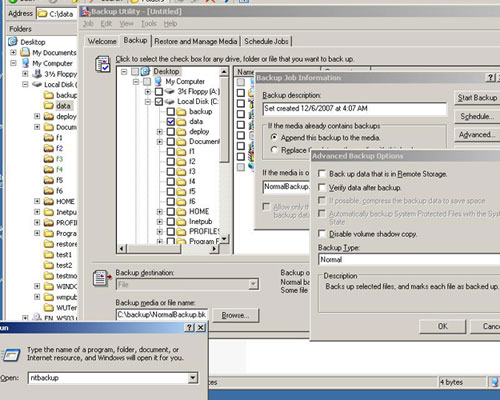500x400 pixels.
Task: Click the help question mark in Run dialog
Action: click(x=189, y=327)
